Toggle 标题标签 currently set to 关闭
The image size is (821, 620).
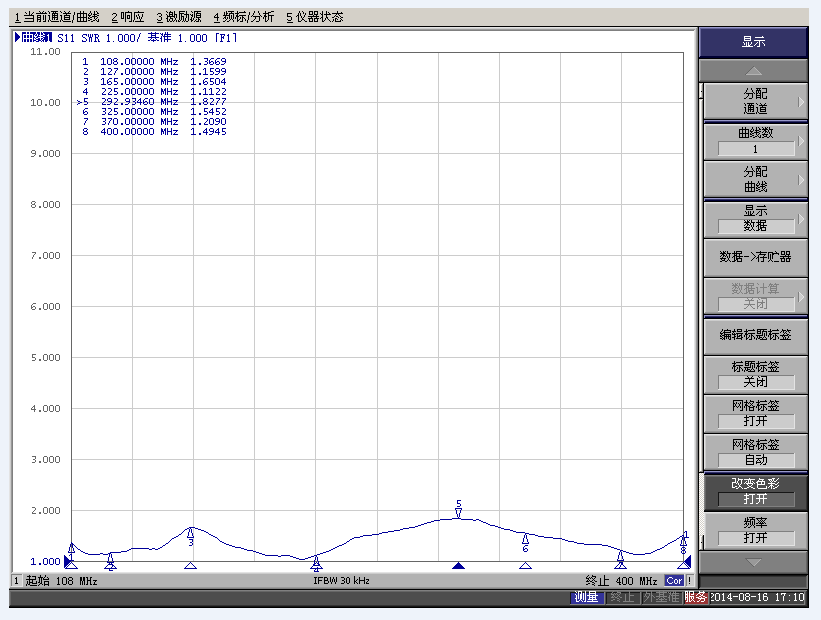pos(755,374)
